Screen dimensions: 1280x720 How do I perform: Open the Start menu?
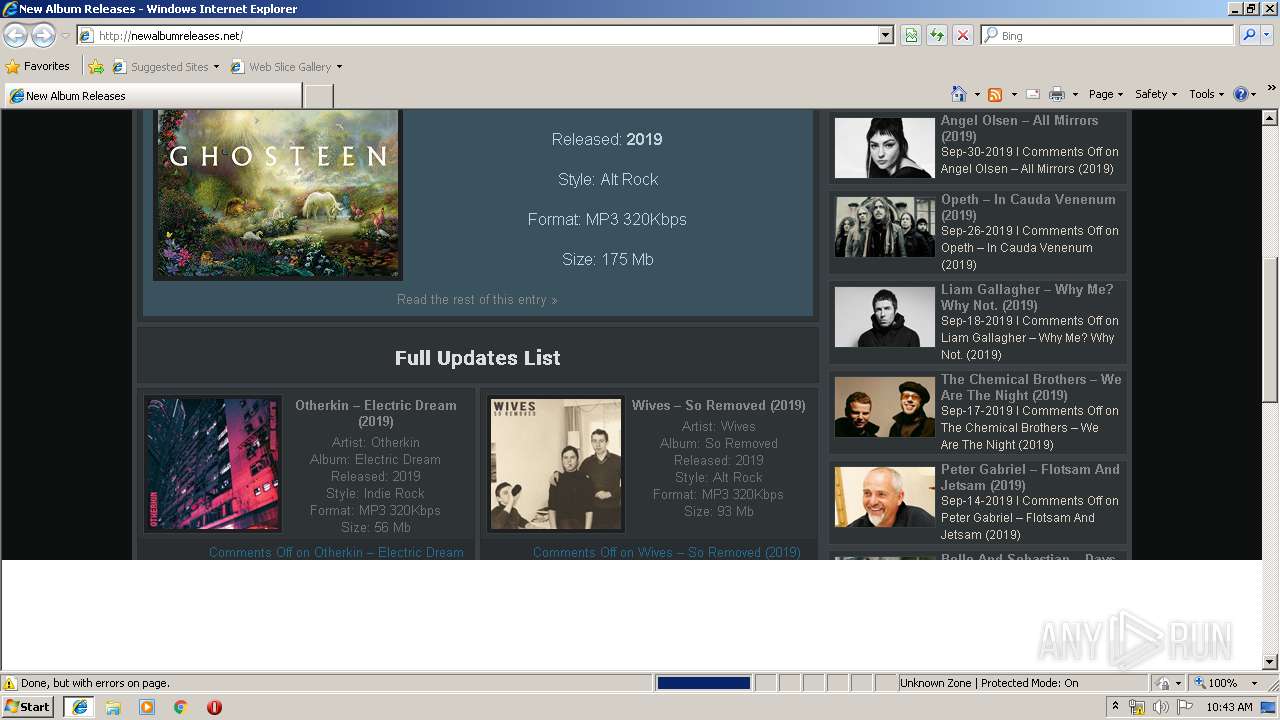[27, 707]
